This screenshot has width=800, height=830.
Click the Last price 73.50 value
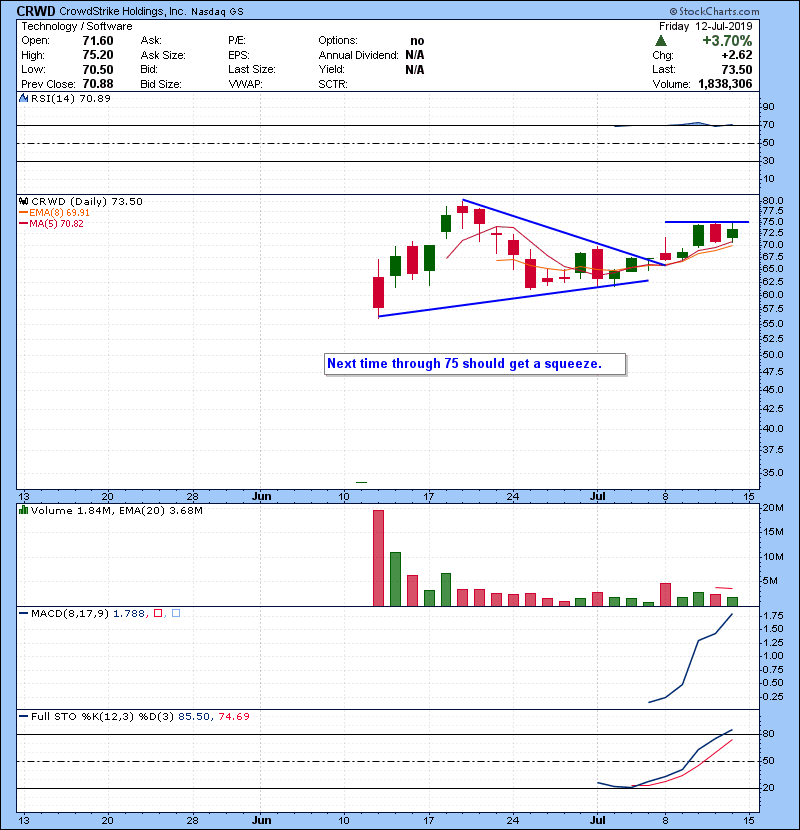[x=736, y=69]
